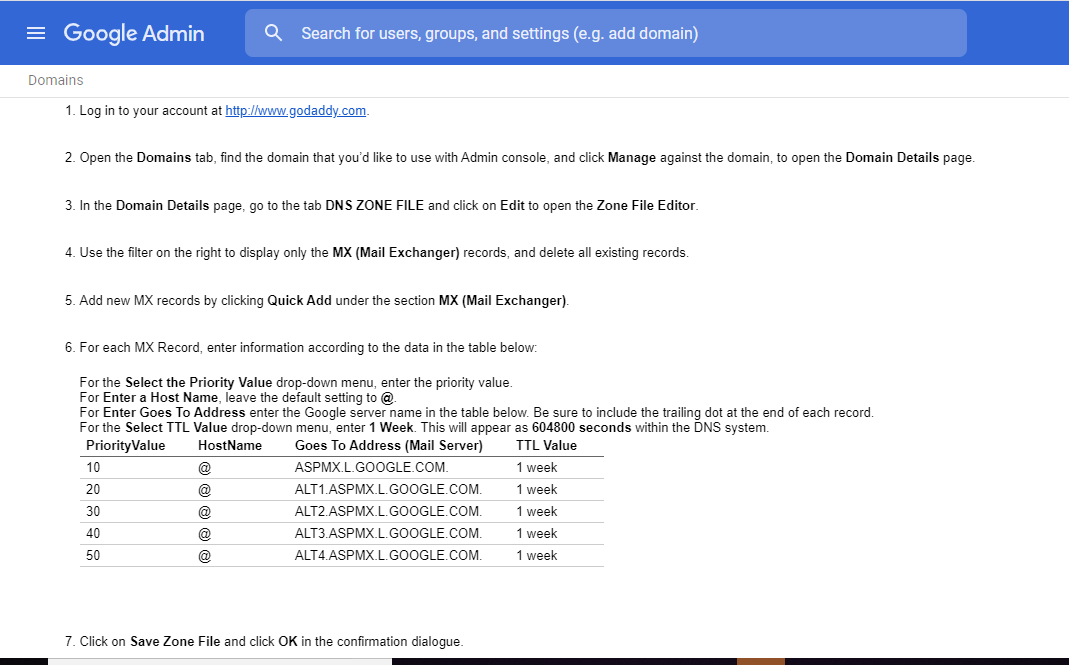Click the bold '604800 seconds' text

point(582,428)
